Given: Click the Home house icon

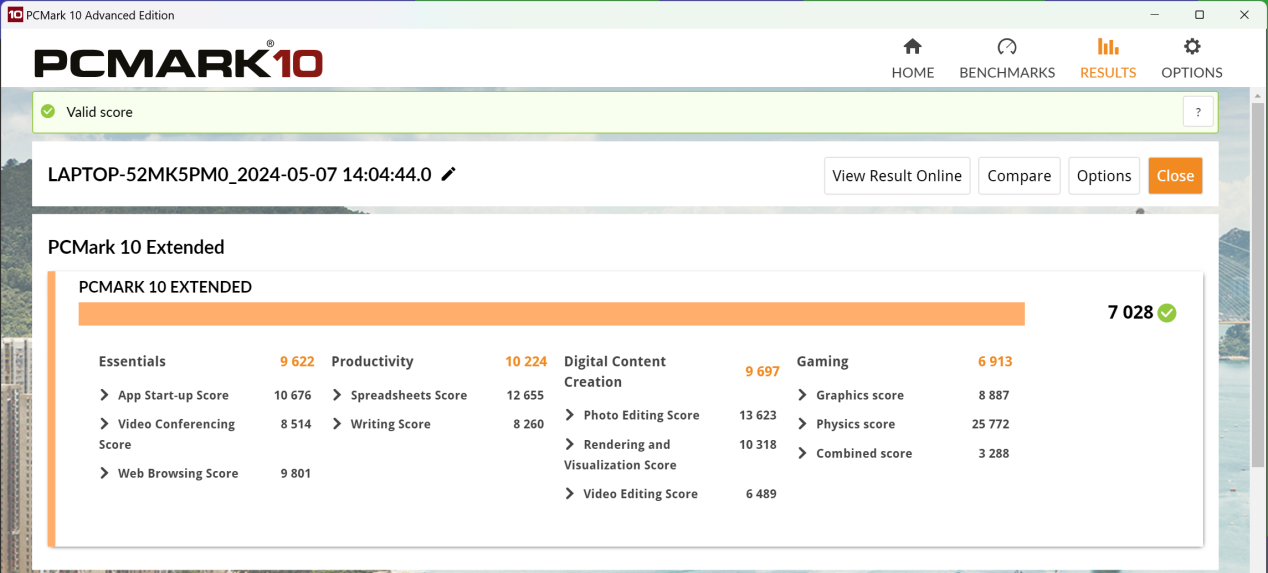Looking at the screenshot, I should 912,47.
